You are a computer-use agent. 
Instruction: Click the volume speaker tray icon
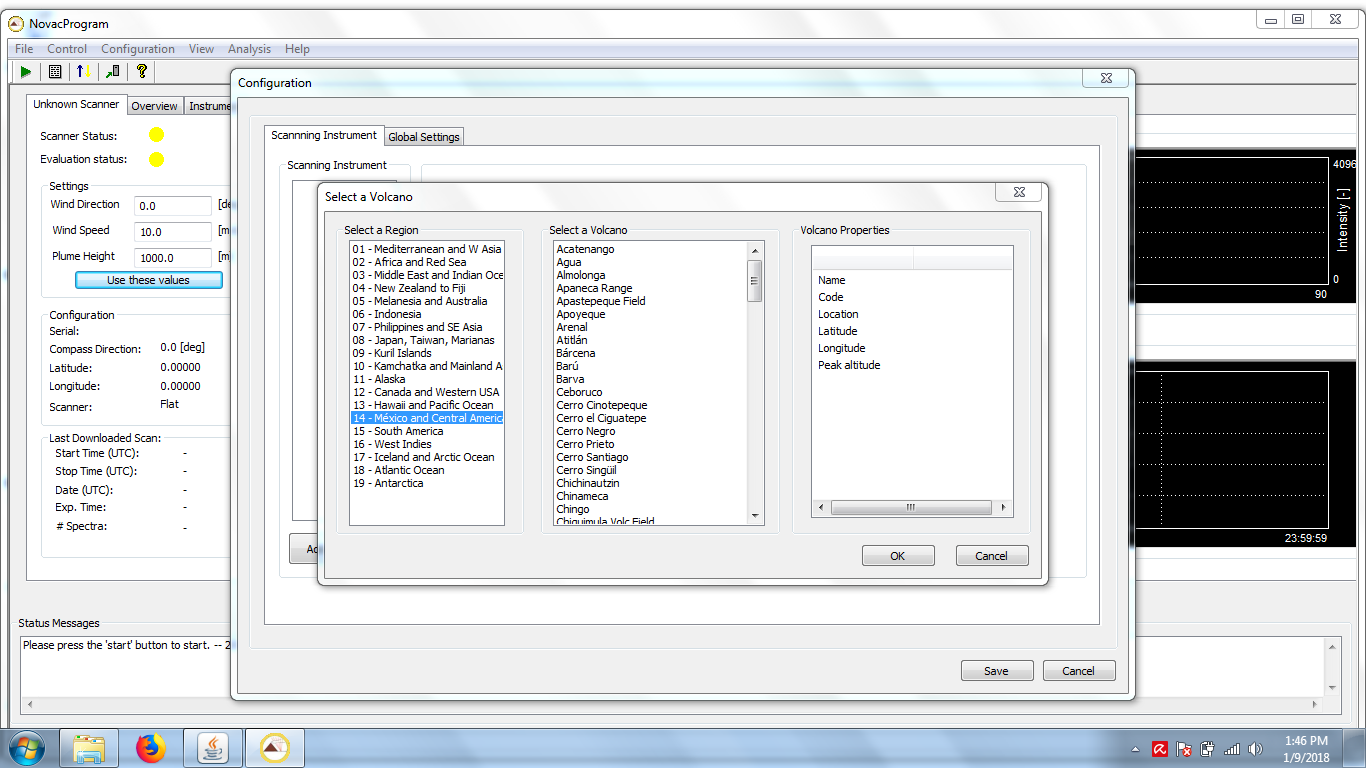coord(1256,748)
